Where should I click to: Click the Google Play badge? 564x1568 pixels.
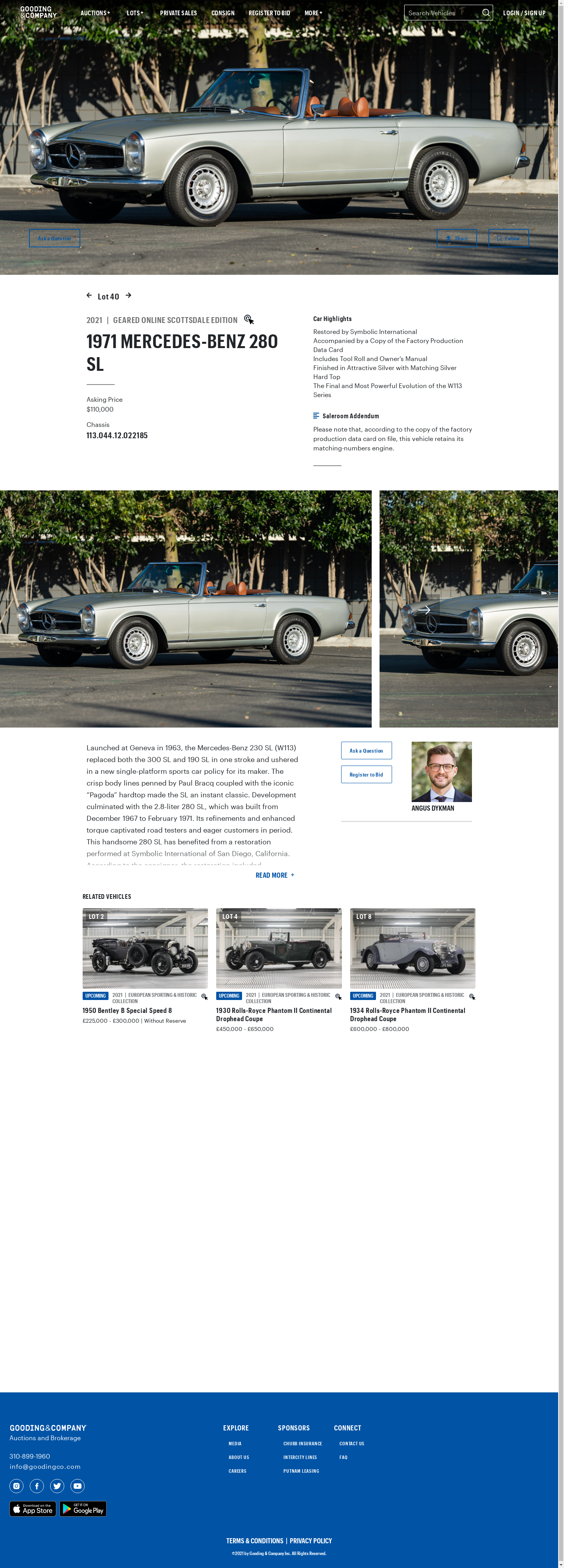point(83,1508)
